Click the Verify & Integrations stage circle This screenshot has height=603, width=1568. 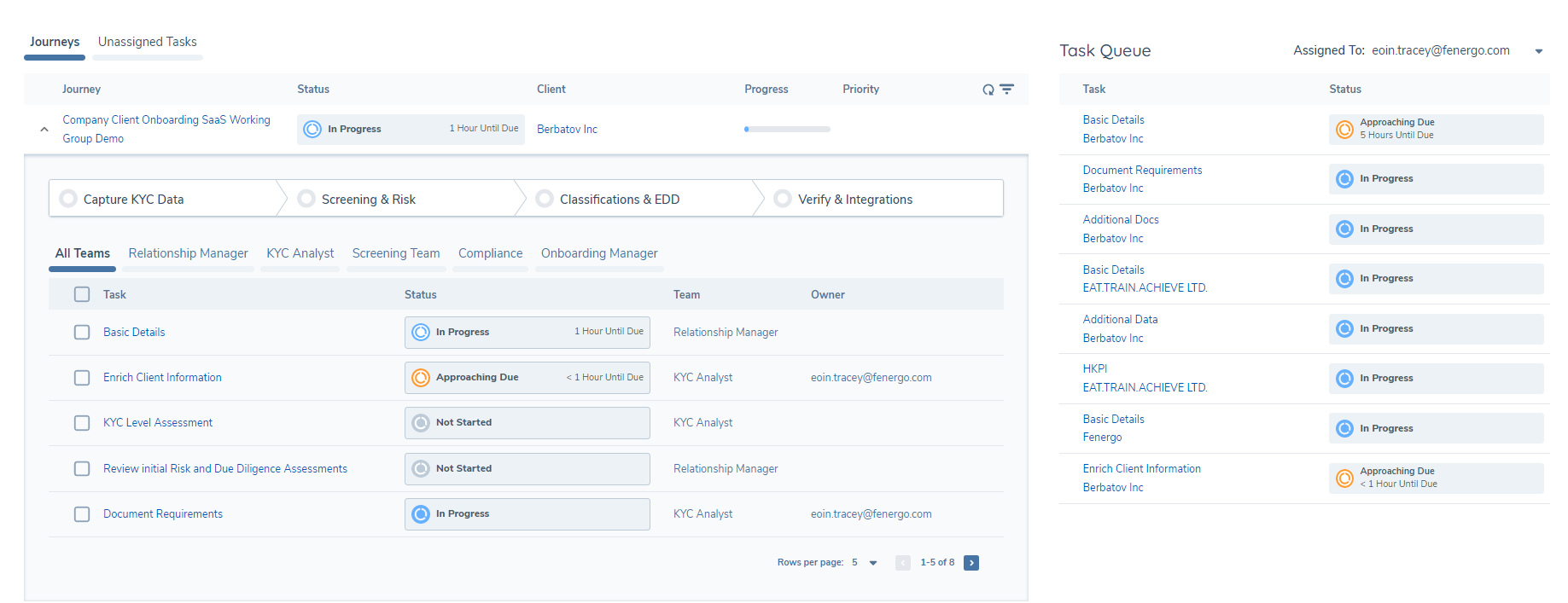(782, 199)
